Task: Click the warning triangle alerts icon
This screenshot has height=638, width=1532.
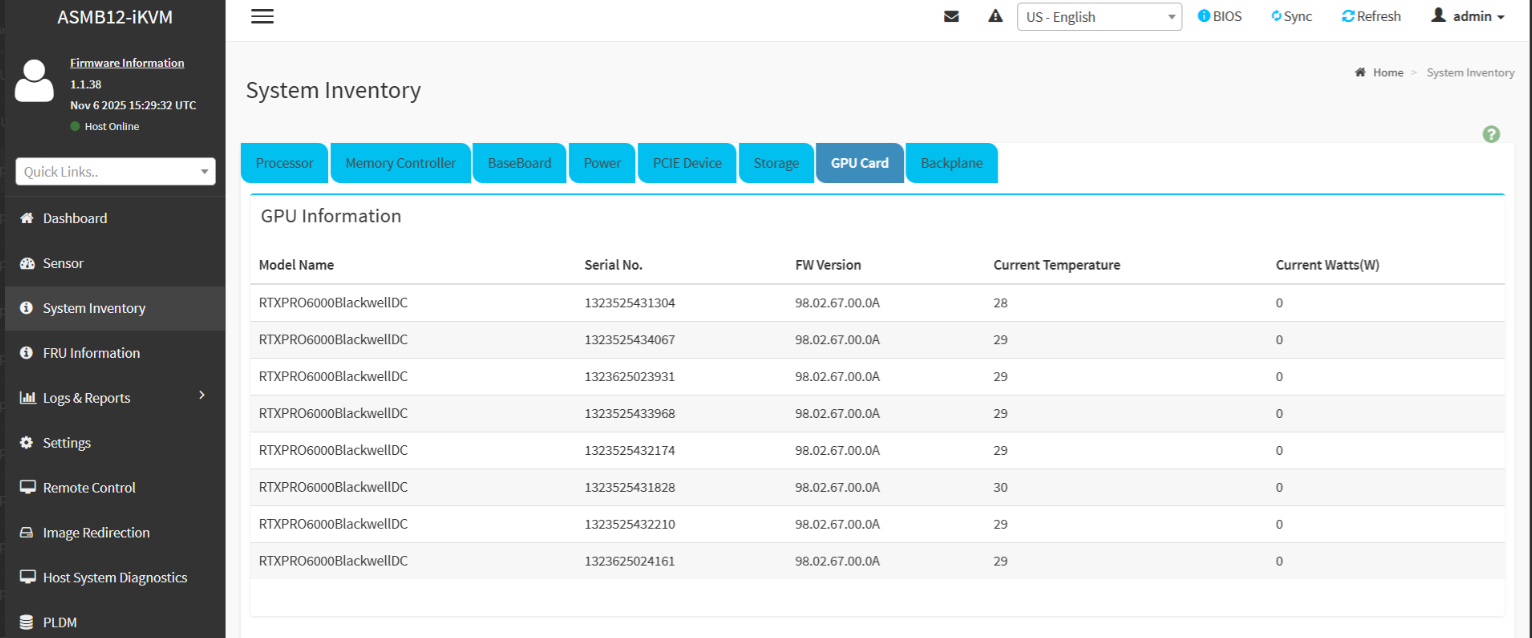Action: [x=995, y=16]
